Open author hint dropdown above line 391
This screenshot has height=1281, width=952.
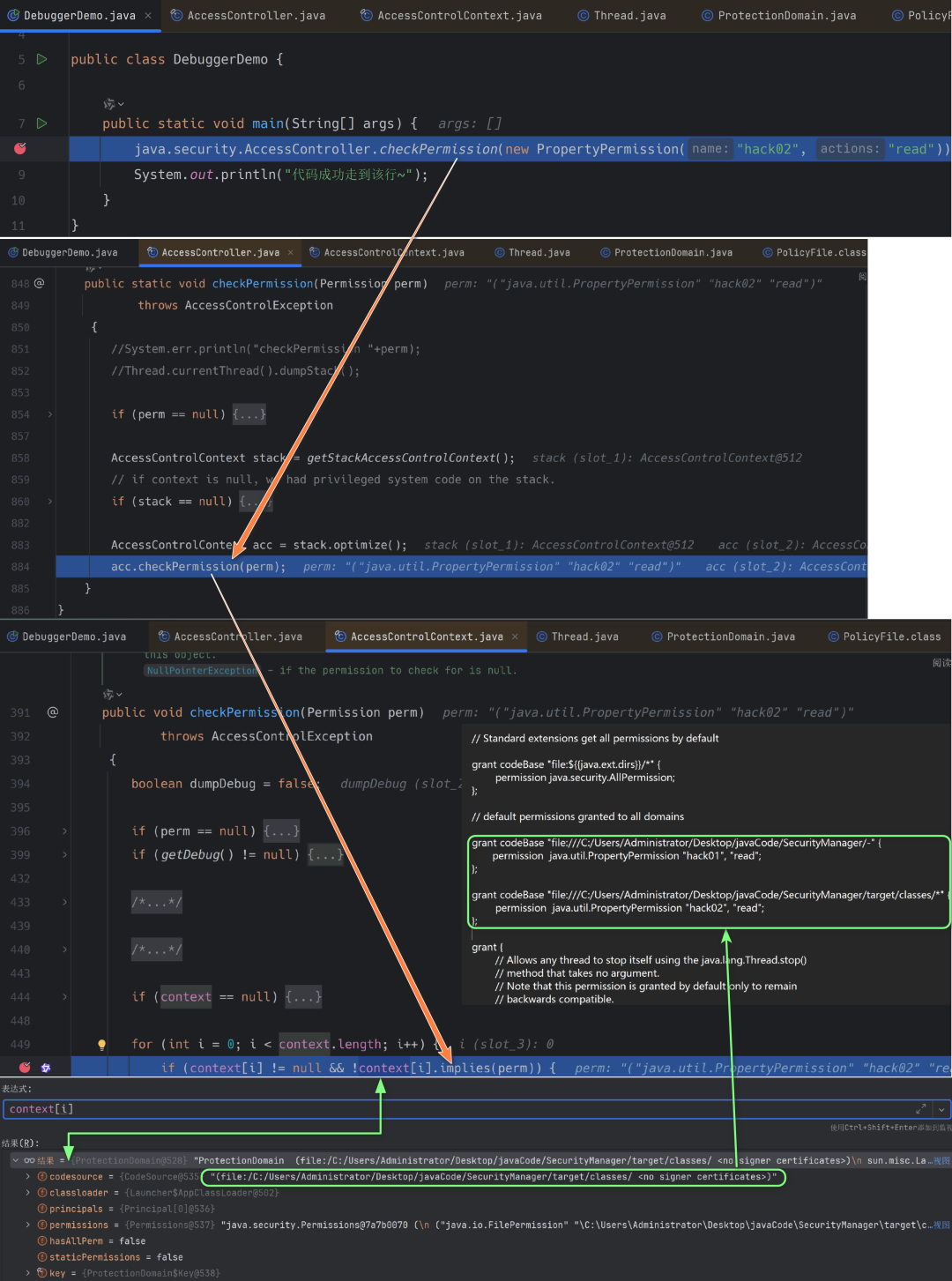click(x=114, y=694)
